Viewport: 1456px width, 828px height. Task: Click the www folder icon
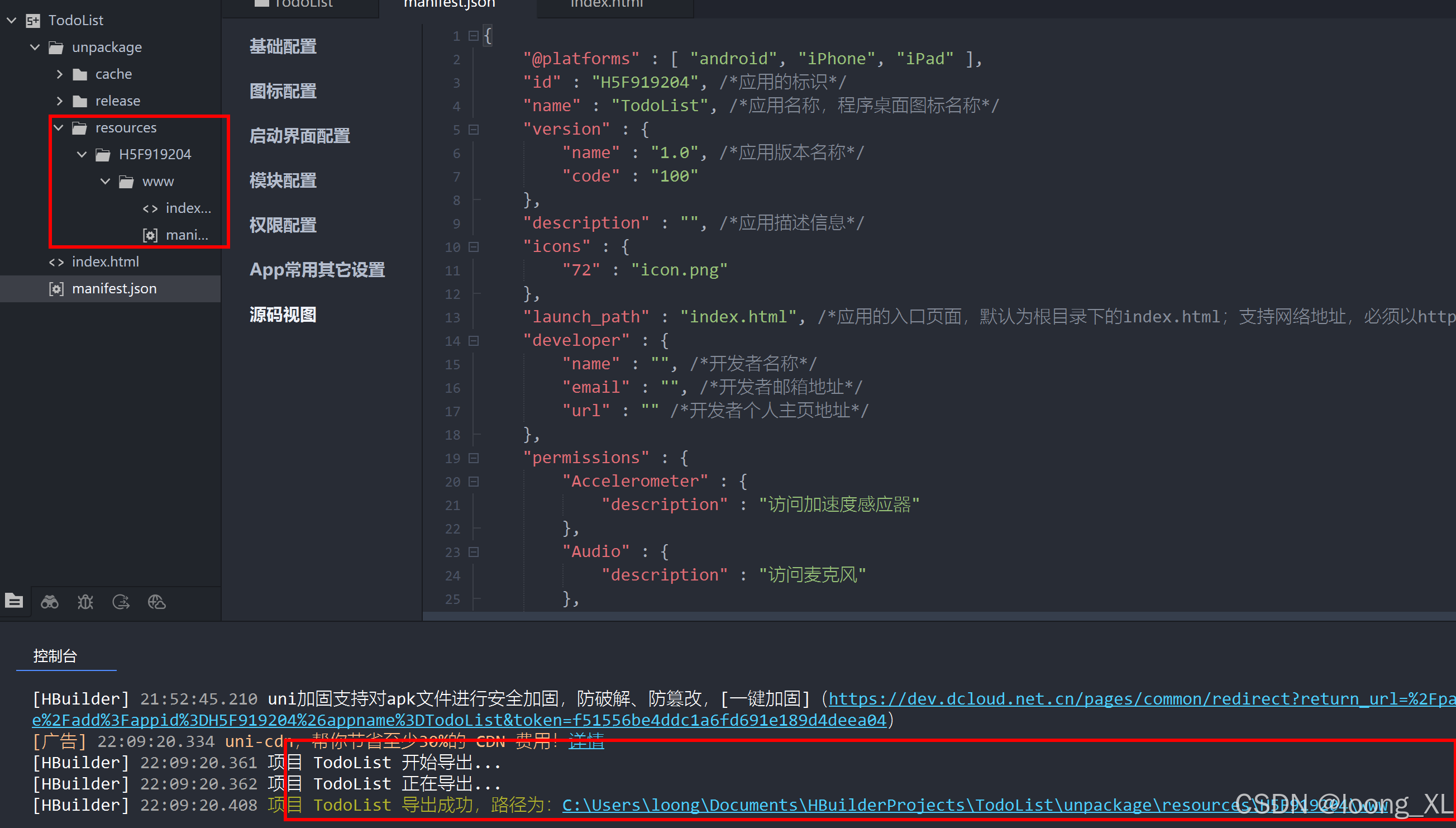[x=126, y=182]
